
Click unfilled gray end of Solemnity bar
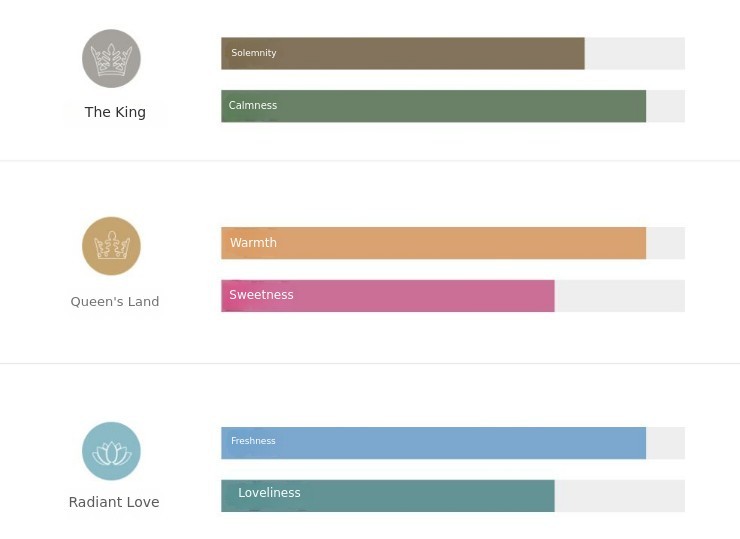point(635,53)
